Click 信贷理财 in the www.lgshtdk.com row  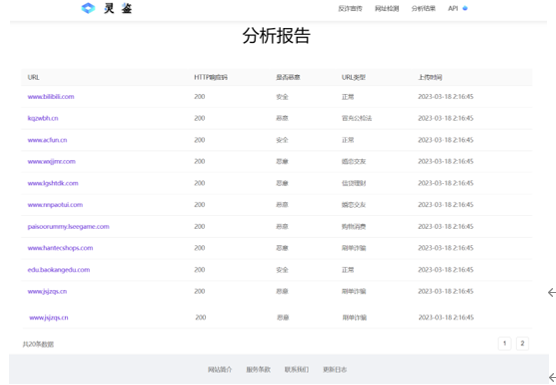click(354, 183)
